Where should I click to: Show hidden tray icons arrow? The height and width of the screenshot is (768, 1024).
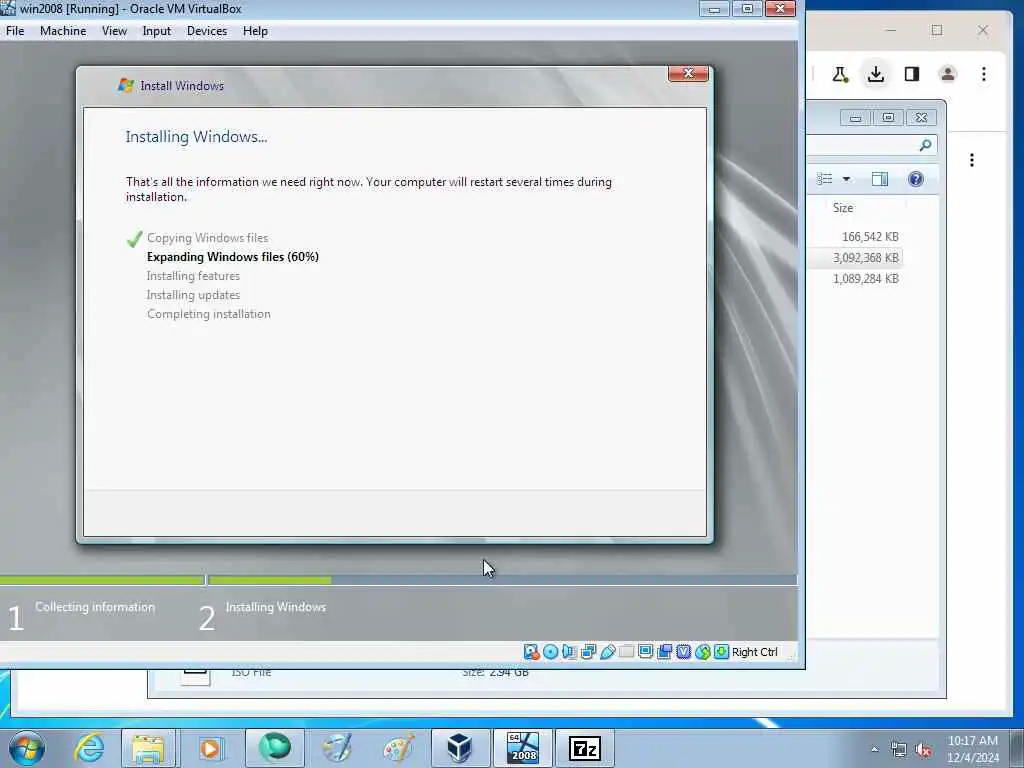point(874,749)
